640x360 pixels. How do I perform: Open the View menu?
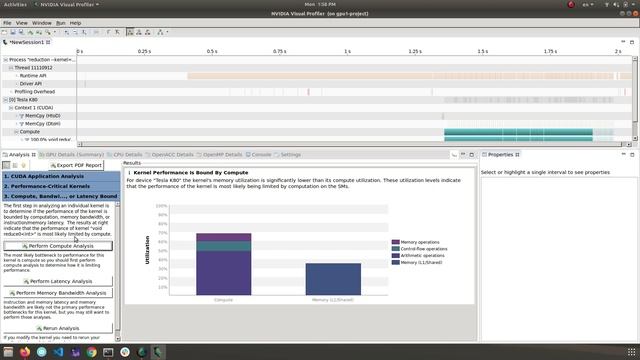(x=22, y=23)
